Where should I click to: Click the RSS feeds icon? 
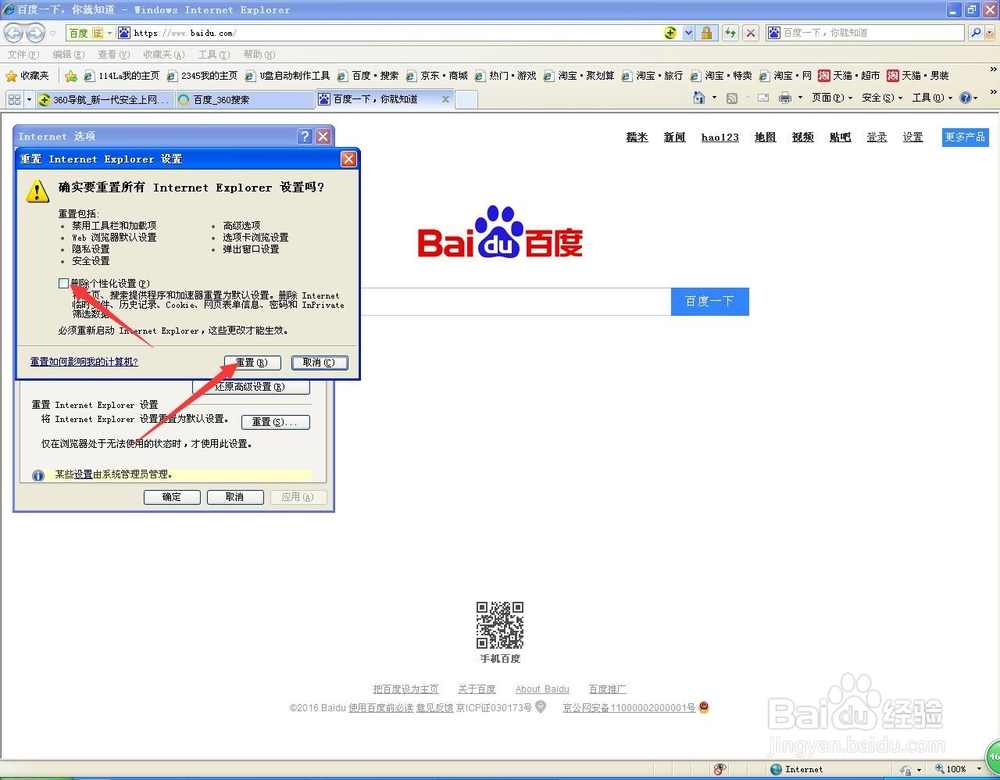[x=732, y=98]
